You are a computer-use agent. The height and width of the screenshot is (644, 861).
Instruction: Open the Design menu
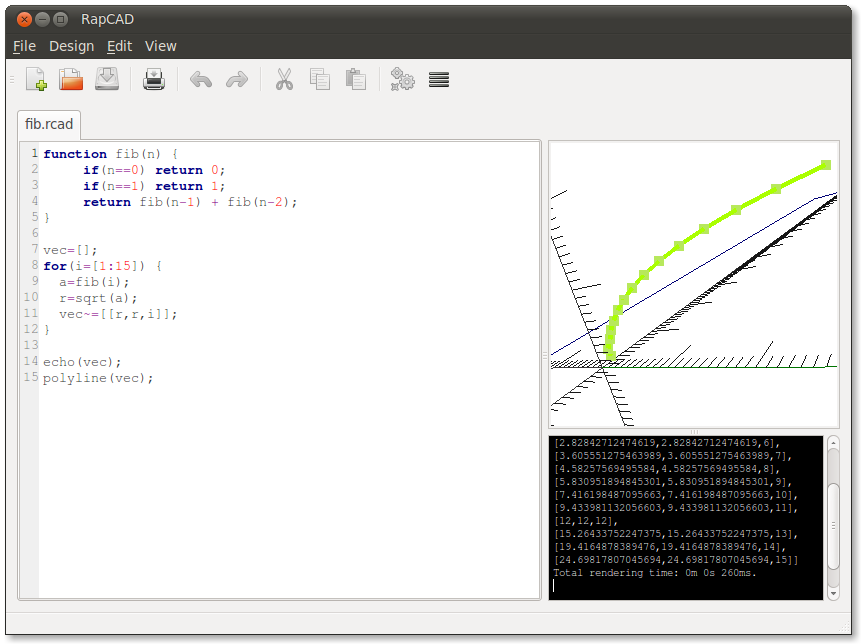[71, 46]
